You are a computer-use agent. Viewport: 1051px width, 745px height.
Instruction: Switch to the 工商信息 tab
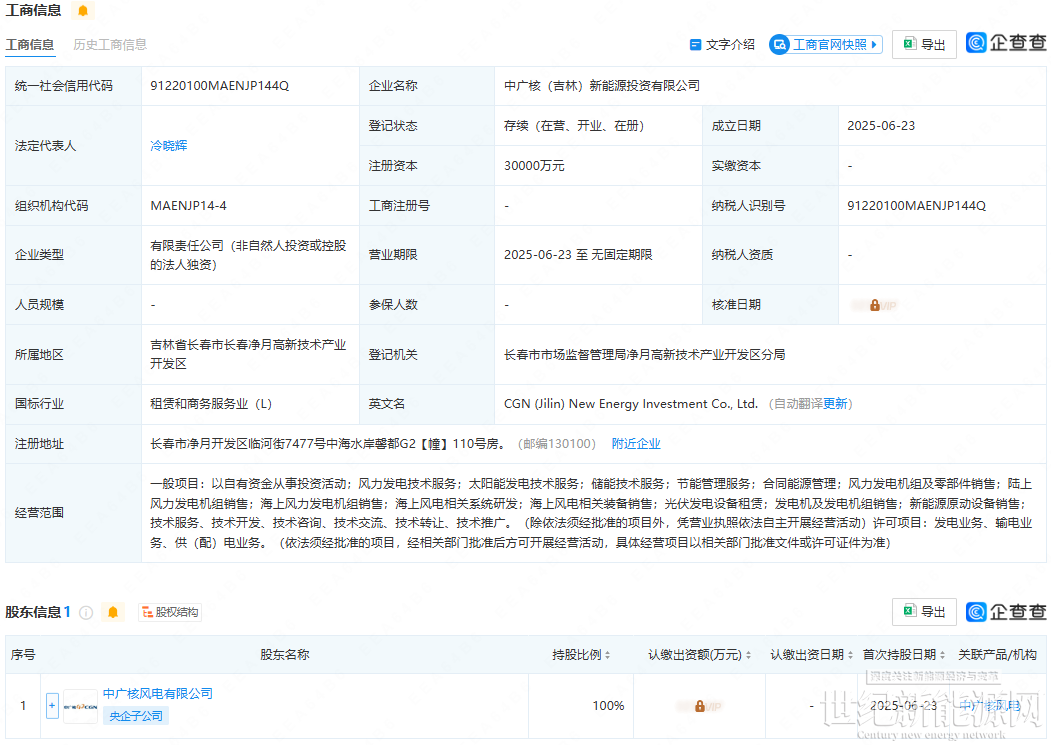[x=29, y=45]
